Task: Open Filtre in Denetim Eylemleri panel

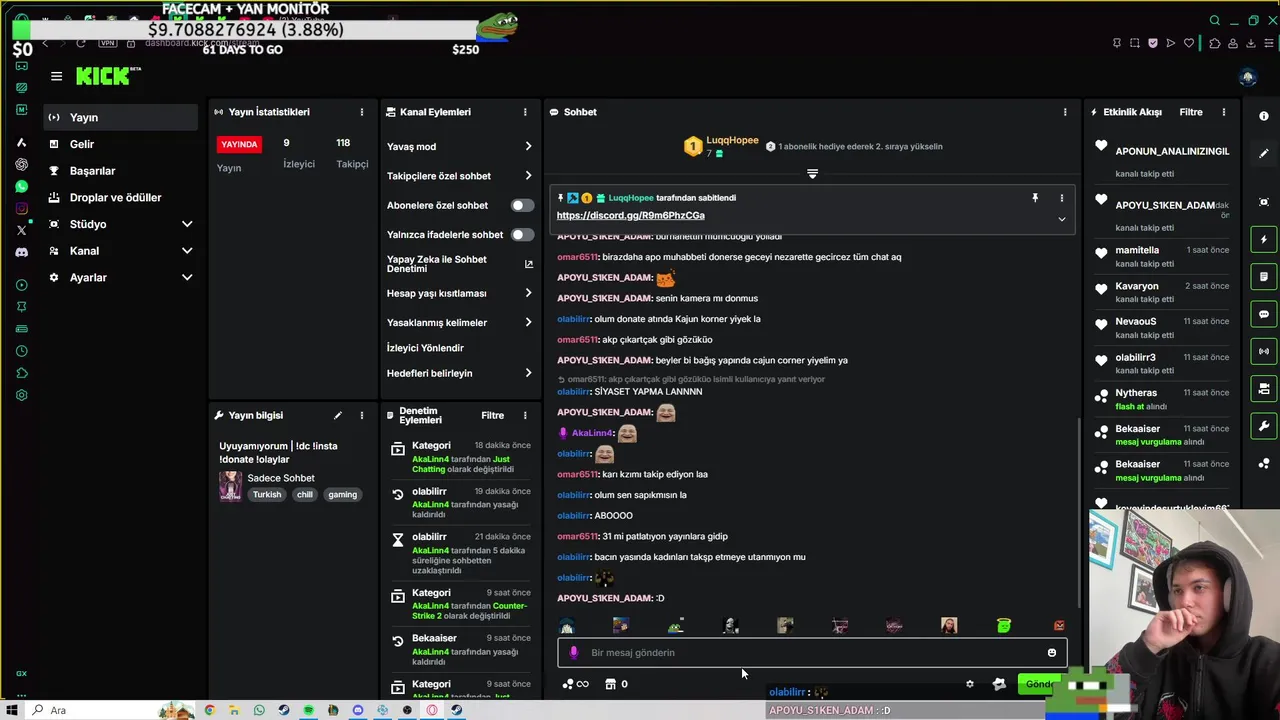Action: (x=493, y=415)
